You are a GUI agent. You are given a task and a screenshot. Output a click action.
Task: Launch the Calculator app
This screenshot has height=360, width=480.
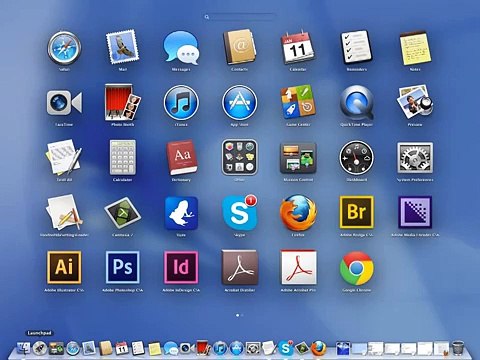click(x=122, y=158)
